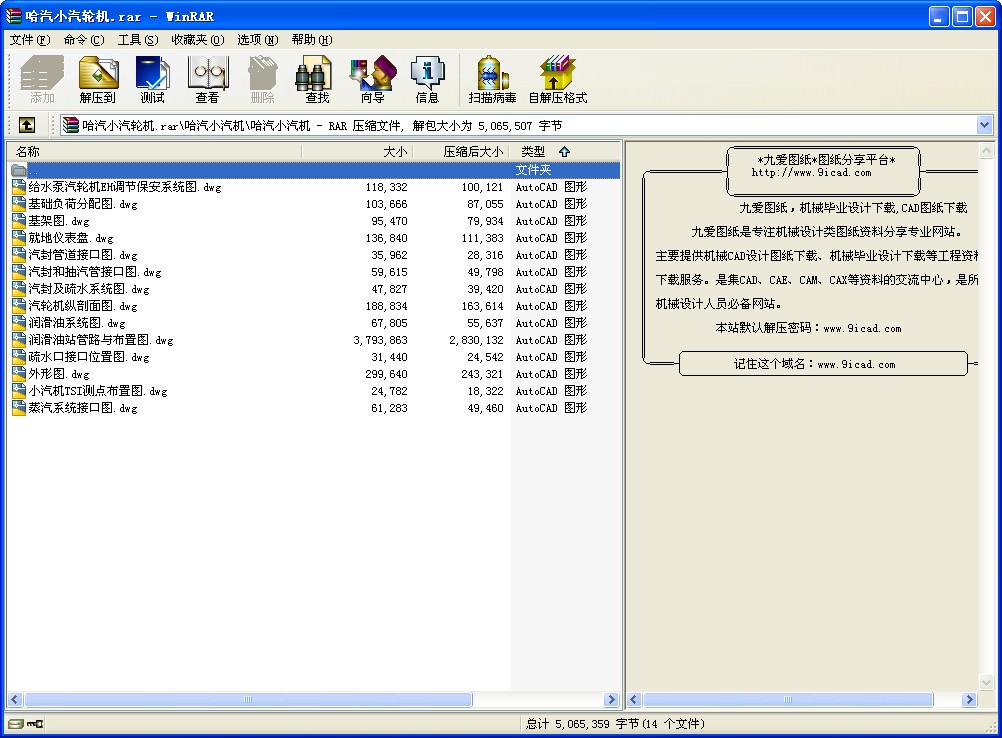Click the up-one-level folder icon
This screenshot has width=1002, height=738.
click(x=27, y=125)
